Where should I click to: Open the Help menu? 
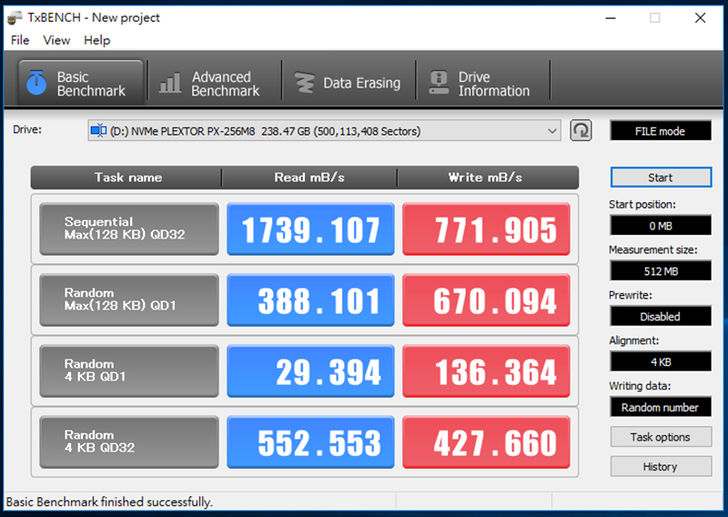coord(97,40)
